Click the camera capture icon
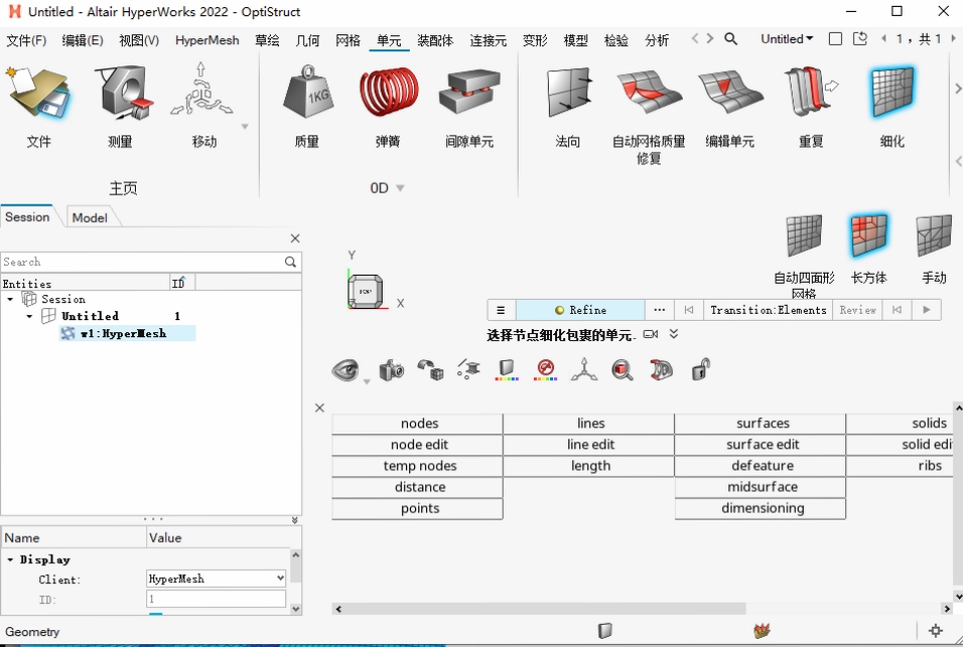The height and width of the screenshot is (647, 963). click(x=391, y=370)
